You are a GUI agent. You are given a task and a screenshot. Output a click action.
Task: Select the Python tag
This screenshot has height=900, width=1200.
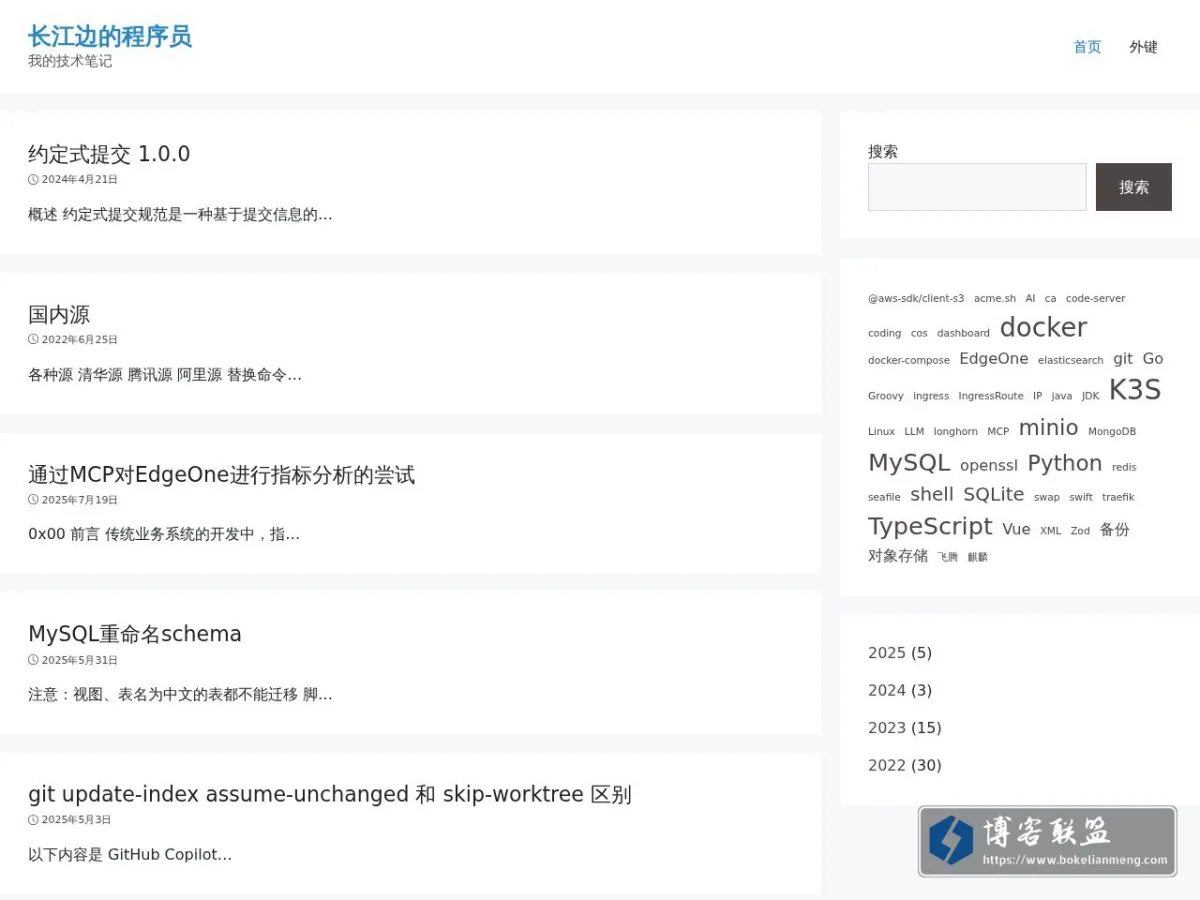[x=1065, y=462]
